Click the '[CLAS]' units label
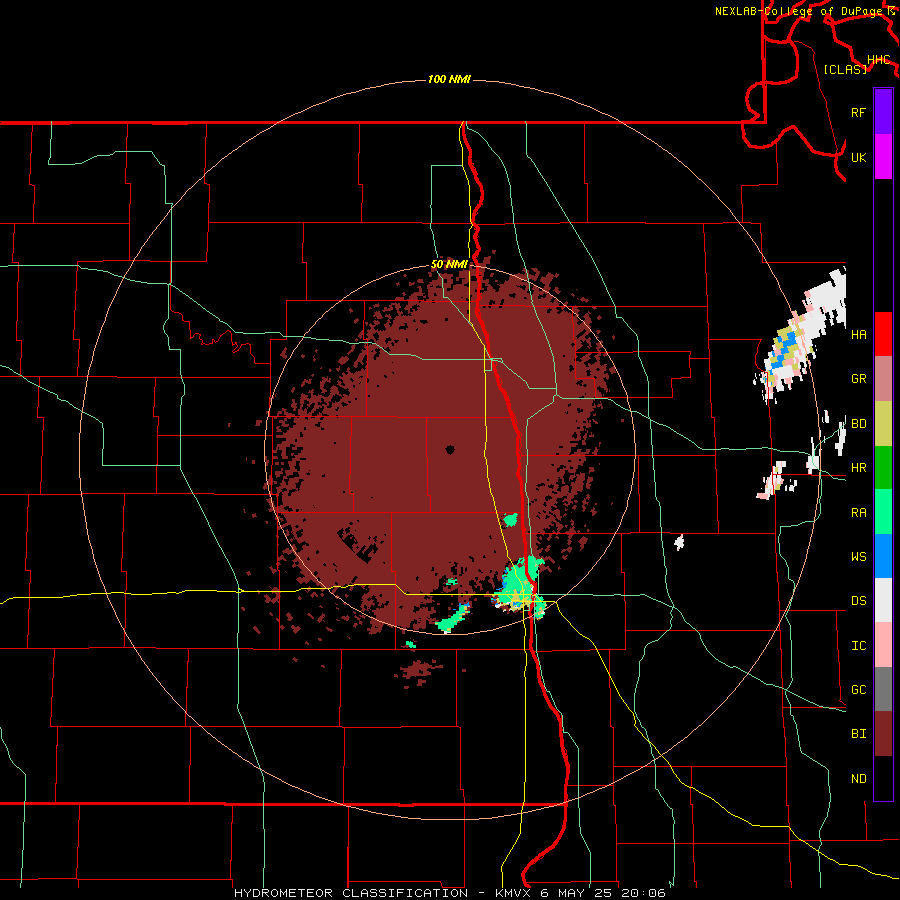 pyautogui.click(x=845, y=70)
